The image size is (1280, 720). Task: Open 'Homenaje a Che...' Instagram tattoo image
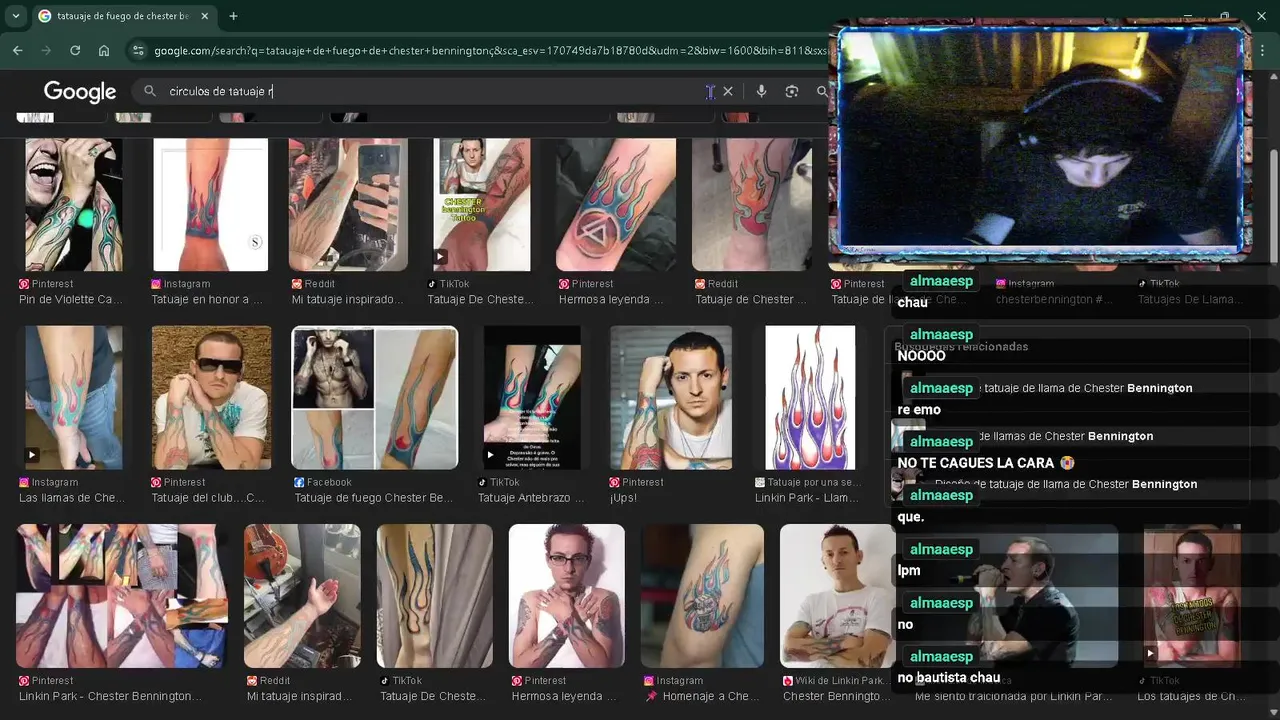coord(702,596)
